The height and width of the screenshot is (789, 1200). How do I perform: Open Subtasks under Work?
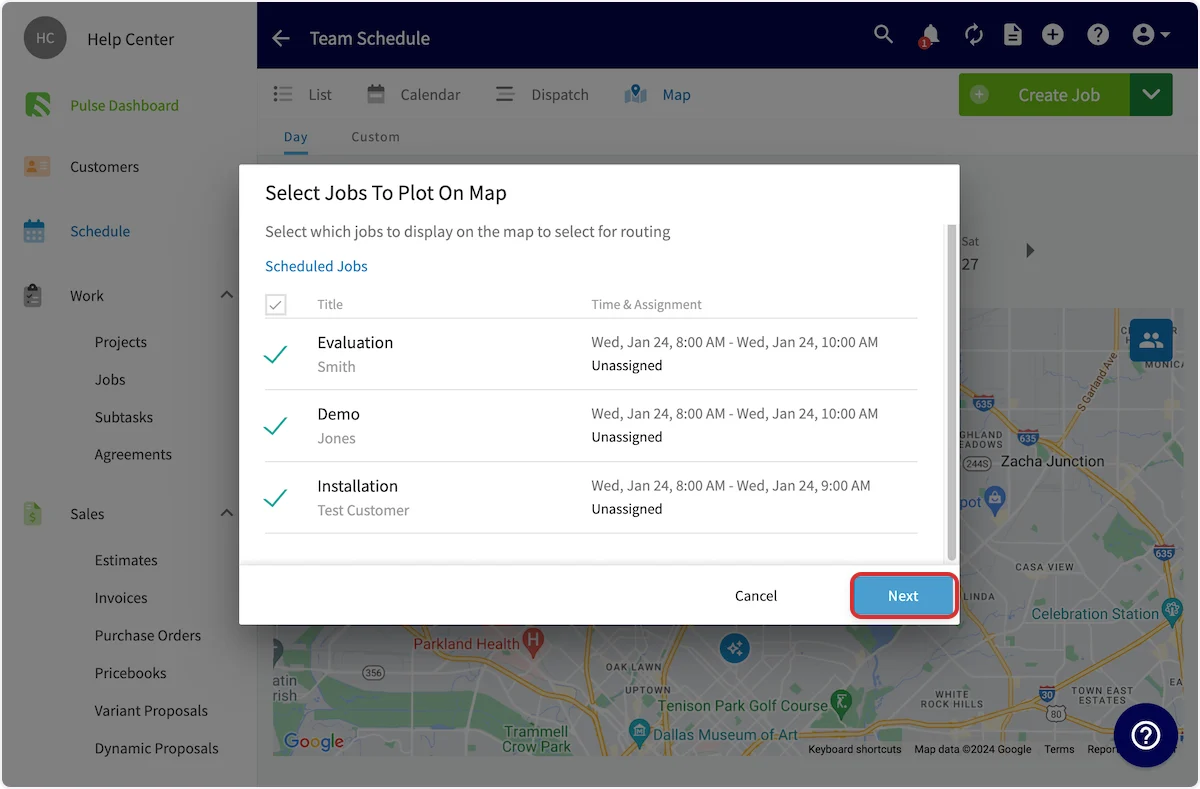124,417
